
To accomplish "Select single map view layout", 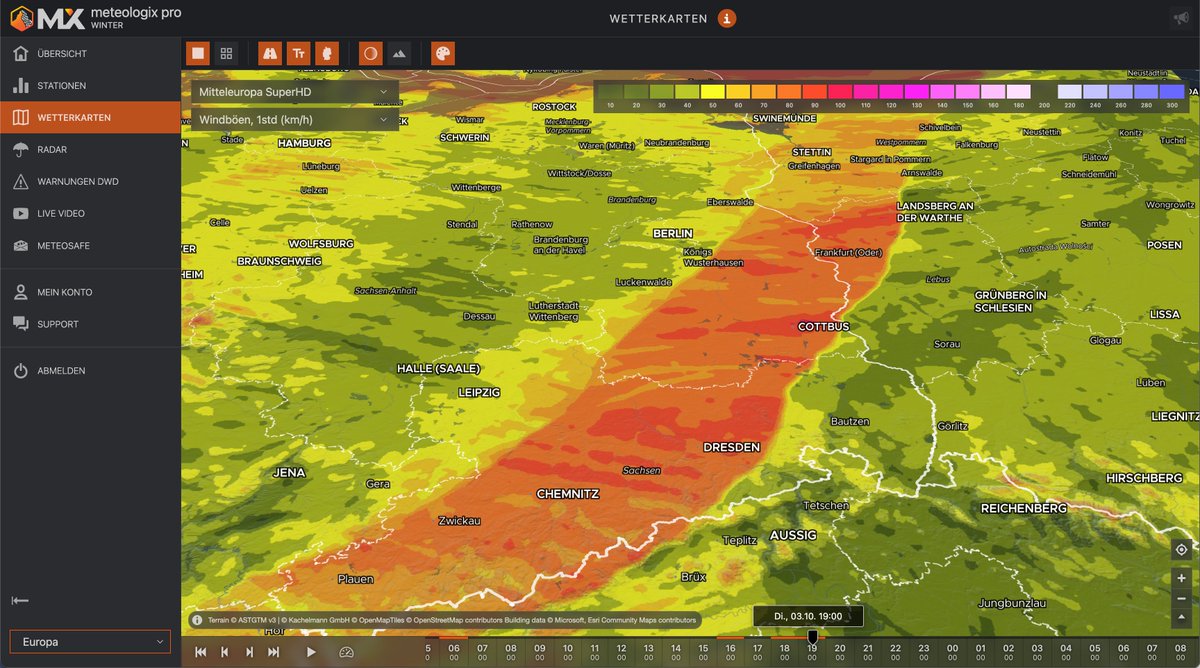I will 198,54.
